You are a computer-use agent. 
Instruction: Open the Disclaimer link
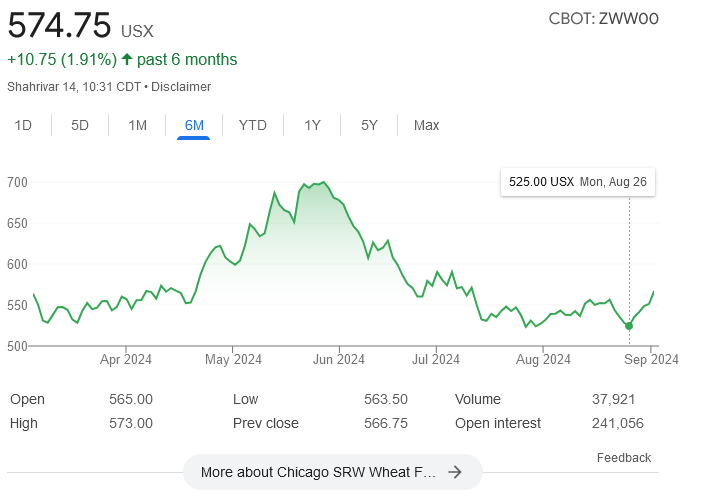coord(181,87)
